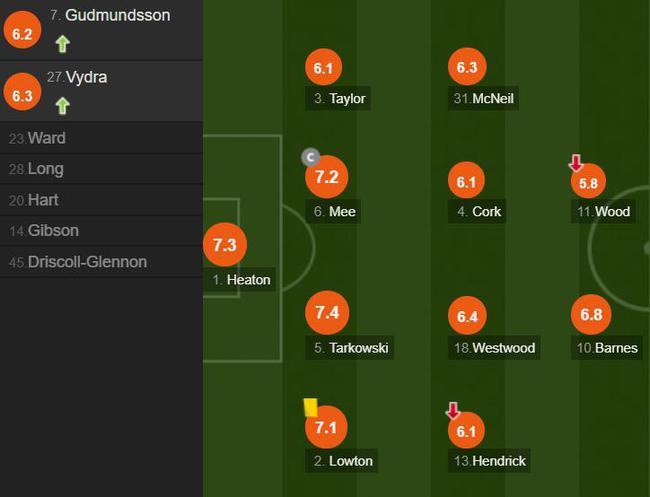The width and height of the screenshot is (650, 497).
Task: Click Gudmundsson's green substitution arrow
Action: coord(63,44)
